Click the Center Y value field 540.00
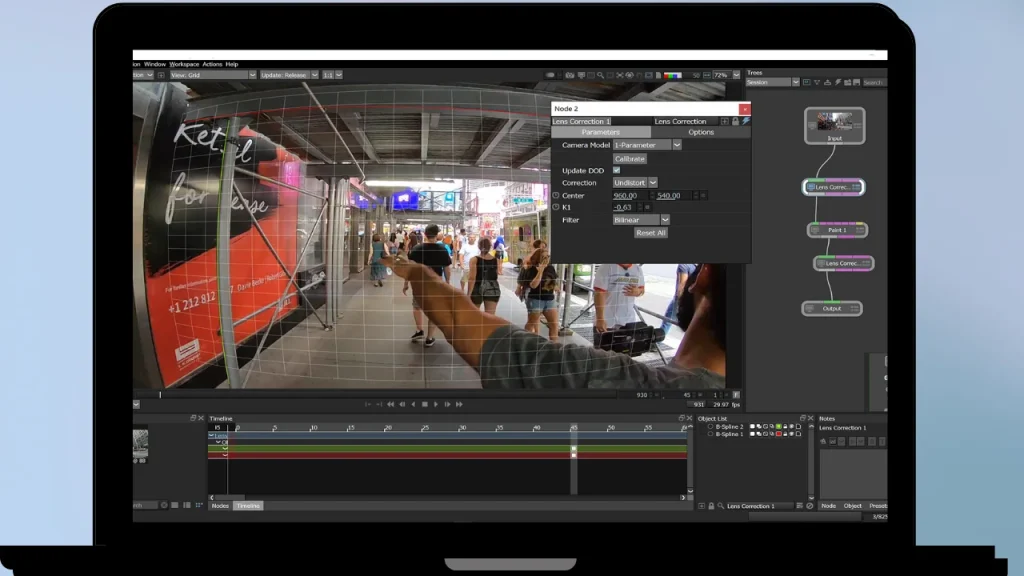This screenshot has width=1024, height=576. click(673, 195)
